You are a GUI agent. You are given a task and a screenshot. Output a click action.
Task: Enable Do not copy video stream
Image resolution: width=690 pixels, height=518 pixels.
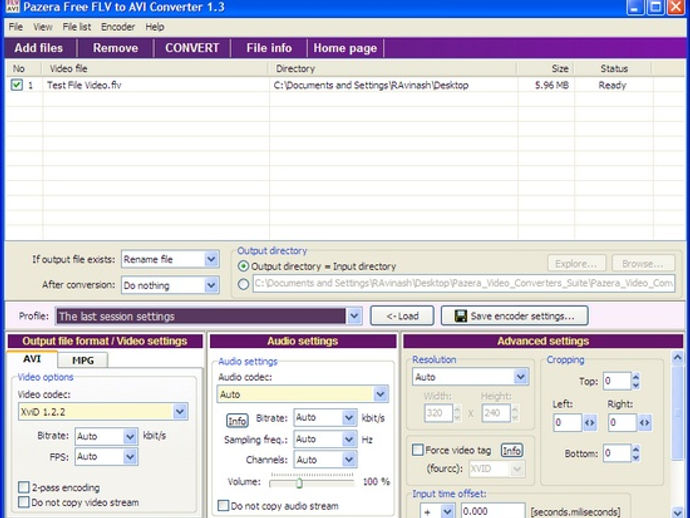coord(24,502)
